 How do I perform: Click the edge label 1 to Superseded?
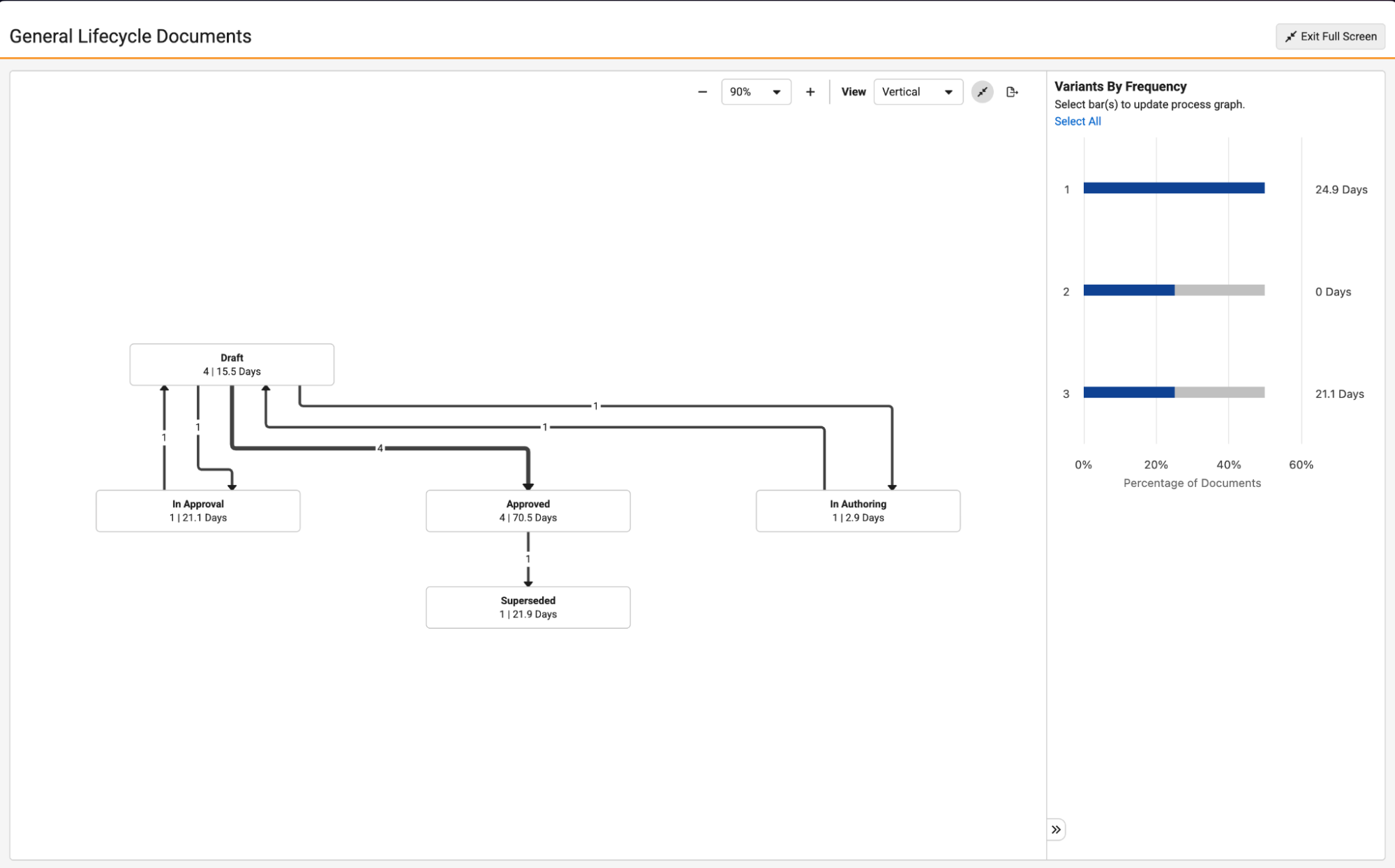(528, 559)
